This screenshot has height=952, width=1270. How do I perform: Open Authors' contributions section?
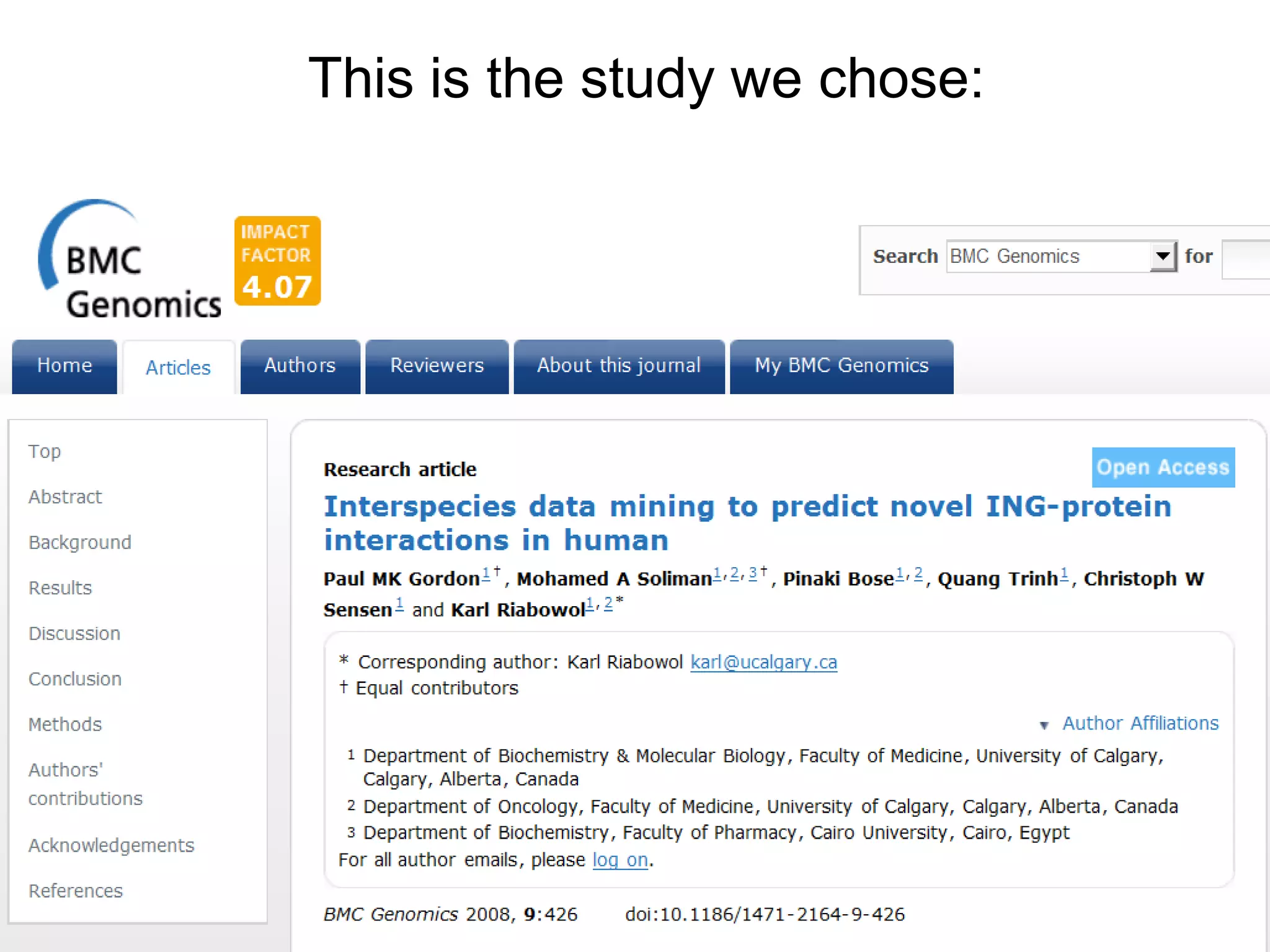pos(86,784)
